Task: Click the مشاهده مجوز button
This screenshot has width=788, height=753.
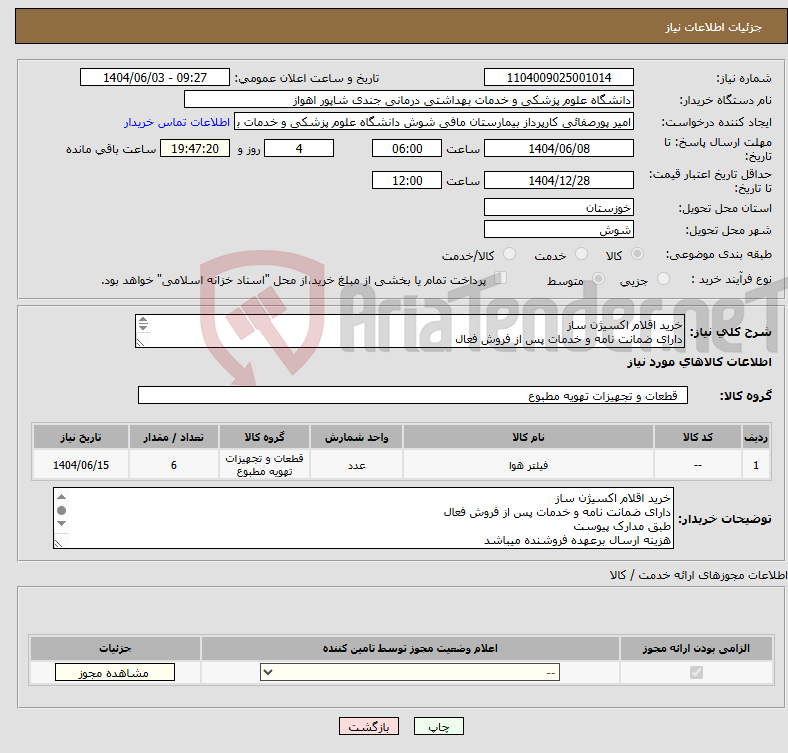Action: (x=115, y=673)
